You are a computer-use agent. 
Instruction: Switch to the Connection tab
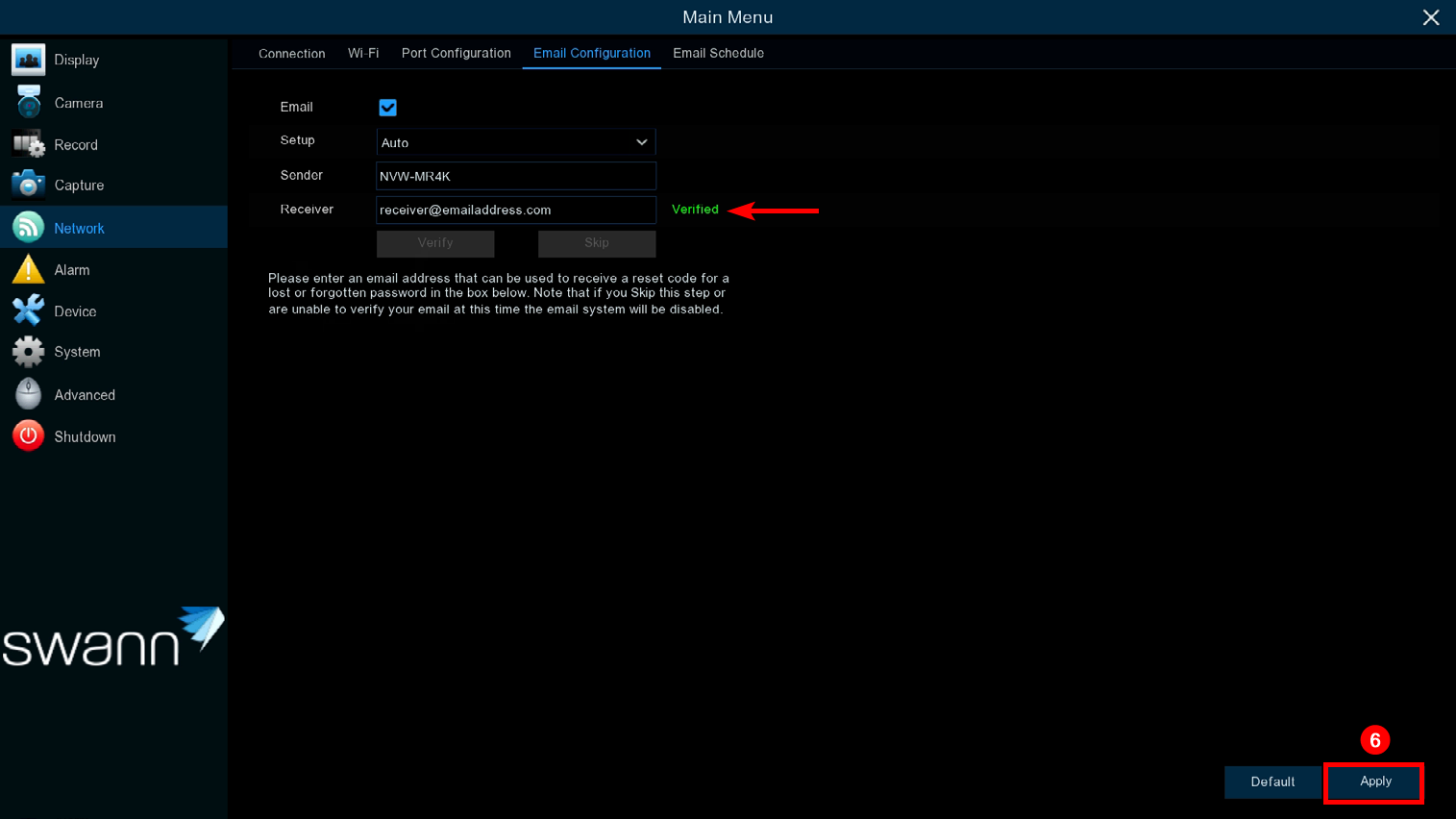point(291,54)
